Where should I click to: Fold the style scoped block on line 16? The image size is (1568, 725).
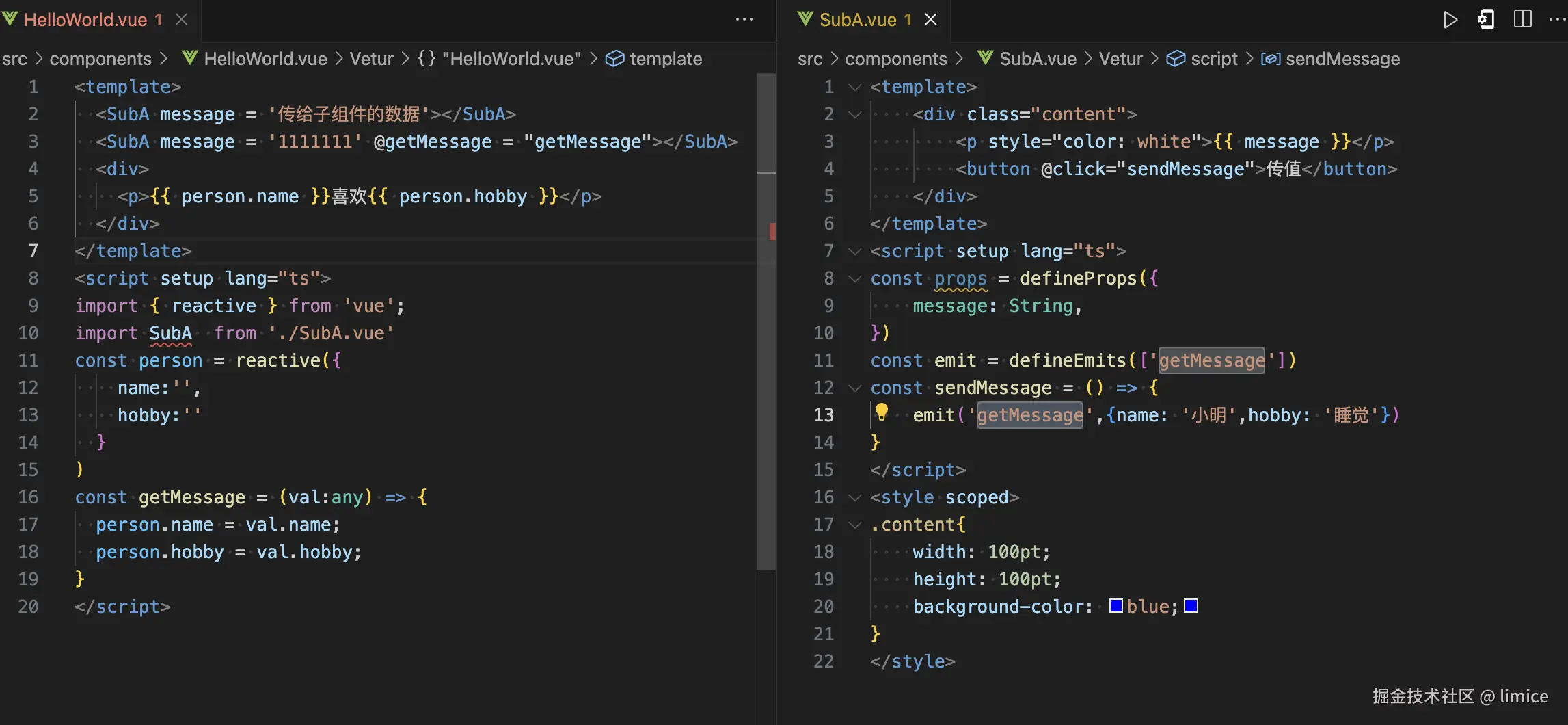(854, 497)
